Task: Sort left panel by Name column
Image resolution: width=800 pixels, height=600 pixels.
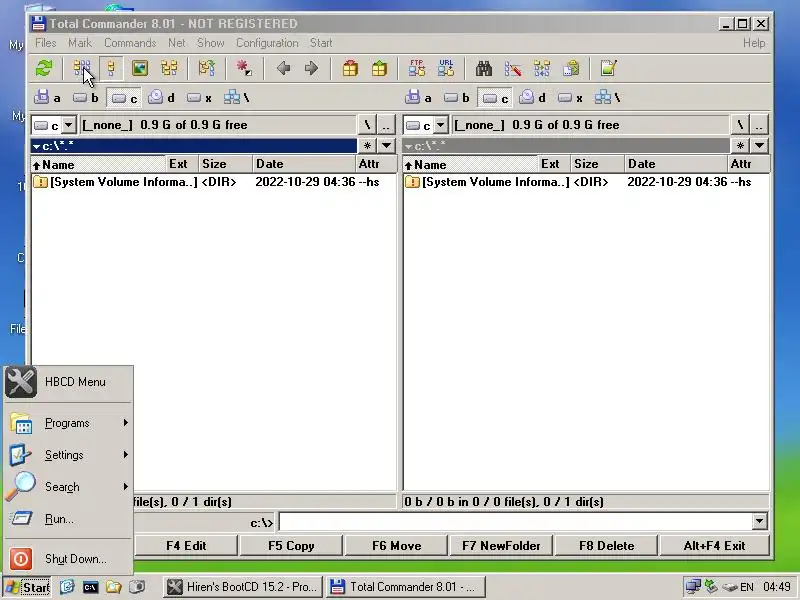Action: [98, 164]
